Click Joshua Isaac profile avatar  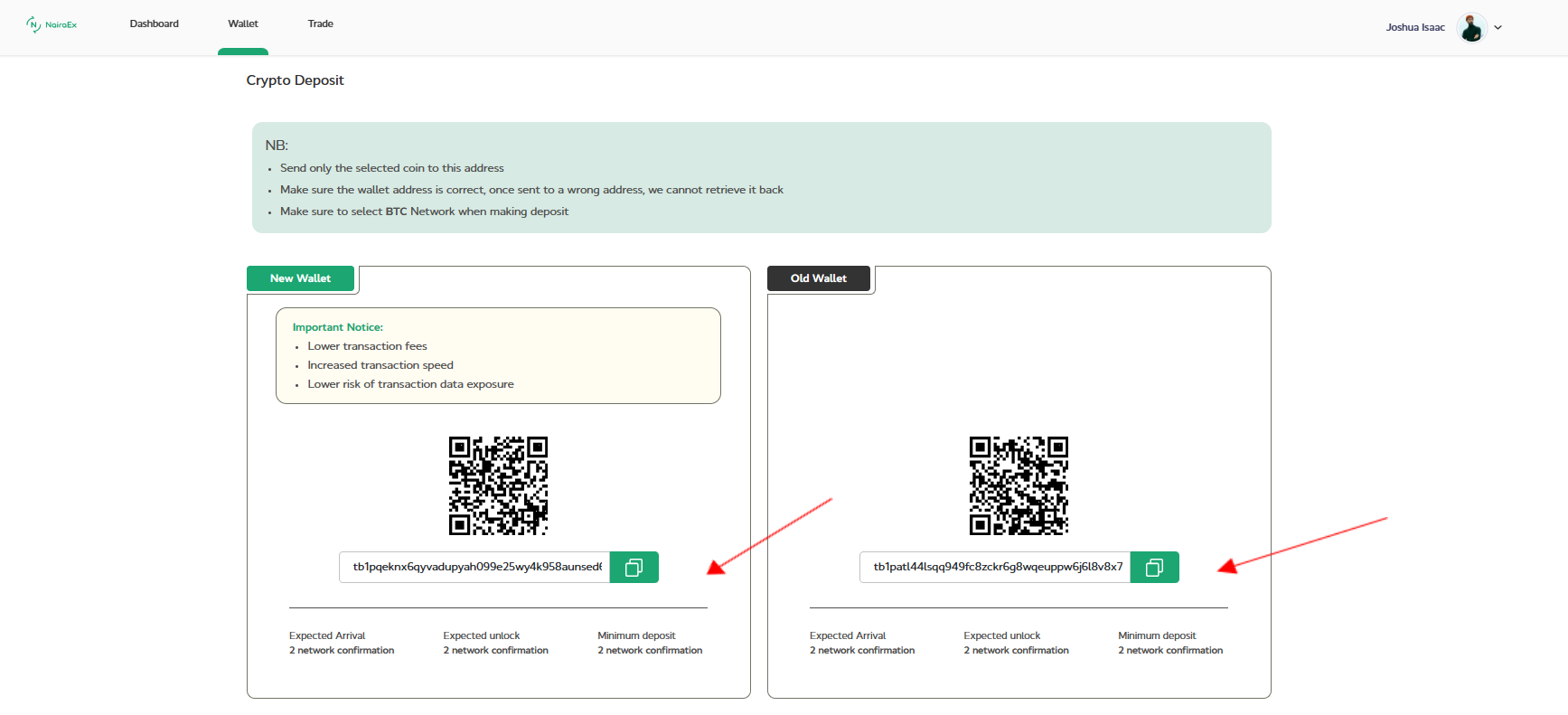(1472, 27)
